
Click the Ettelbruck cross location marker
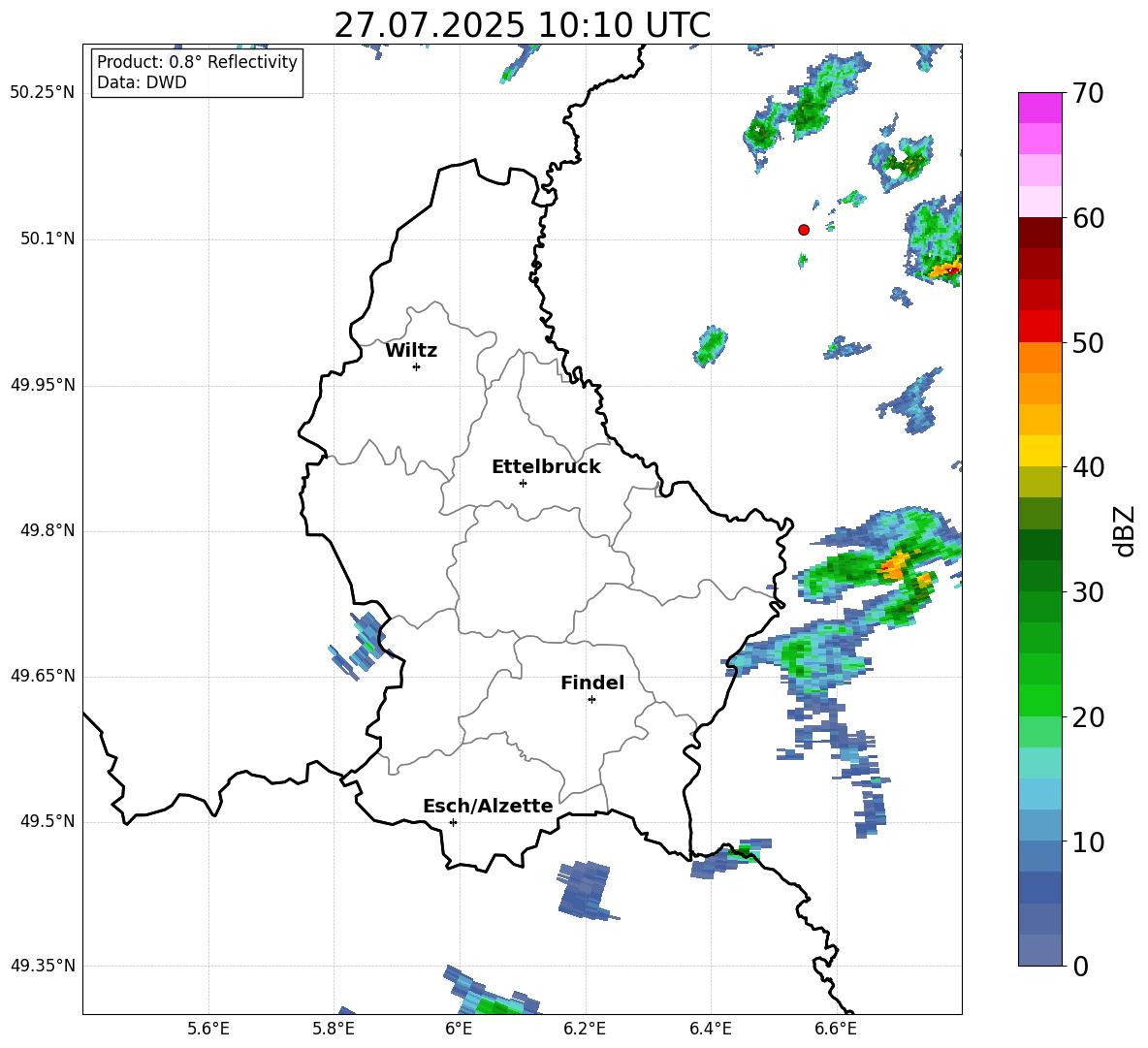click(x=523, y=483)
